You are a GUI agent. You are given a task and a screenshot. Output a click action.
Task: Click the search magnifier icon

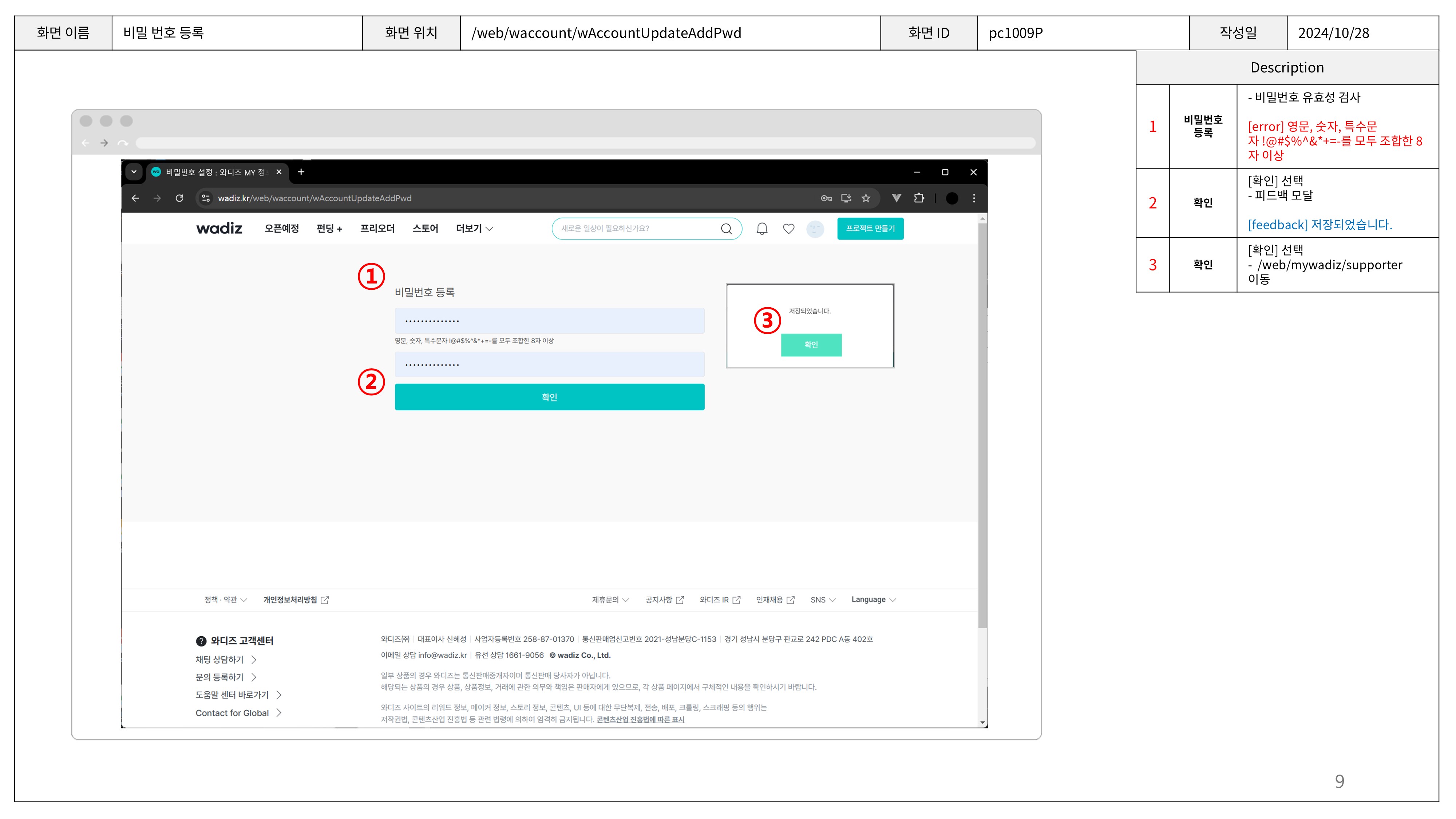[x=726, y=229]
